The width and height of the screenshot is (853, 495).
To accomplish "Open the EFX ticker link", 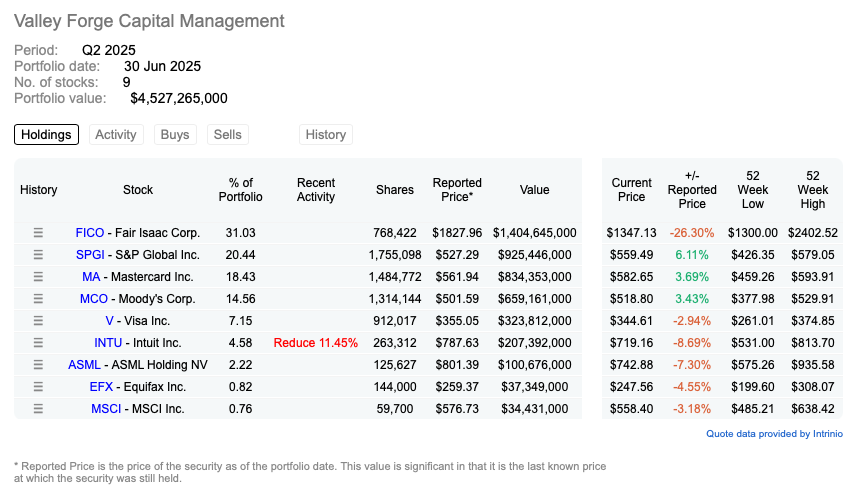I will coord(101,387).
